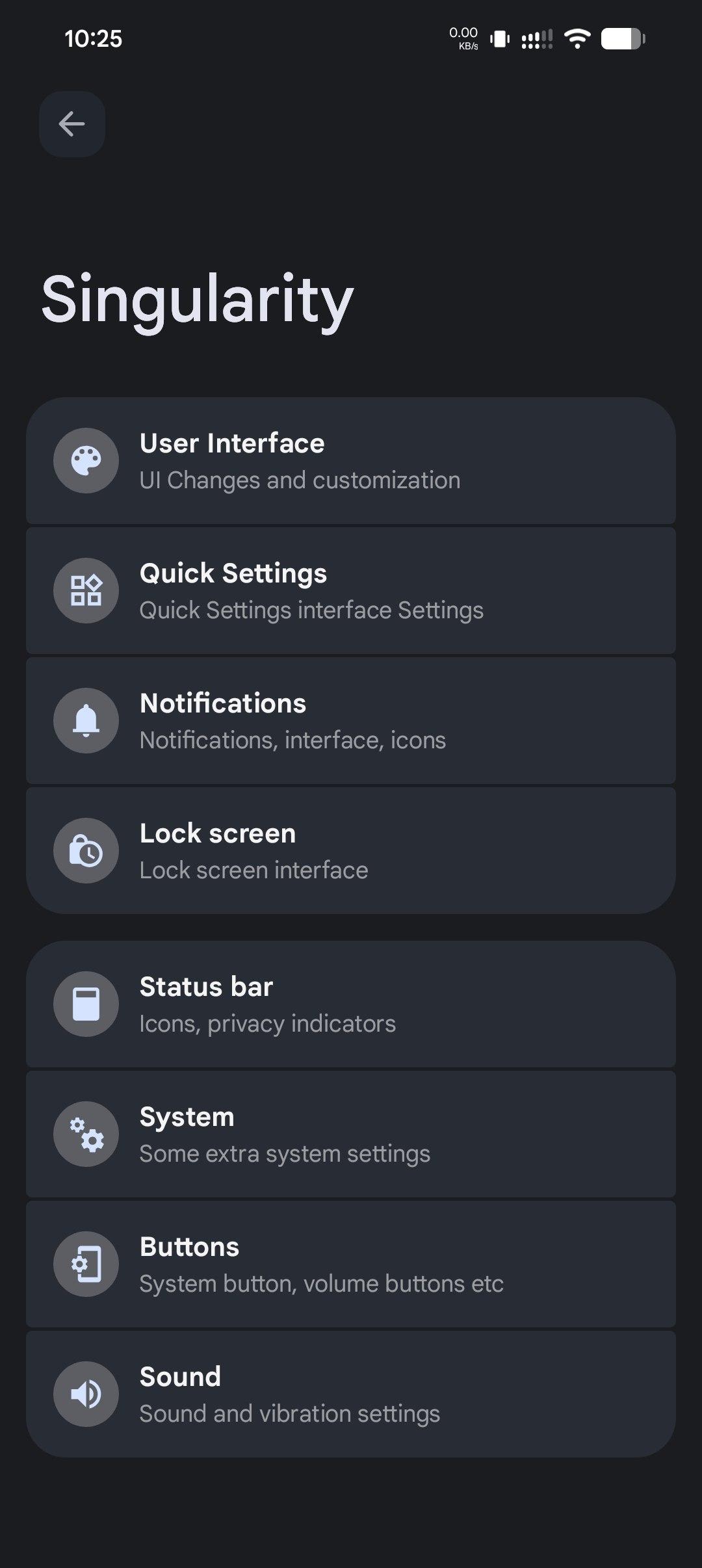702x1568 pixels.
Task: Tap the Quick Settings tiles icon
Action: click(x=86, y=591)
